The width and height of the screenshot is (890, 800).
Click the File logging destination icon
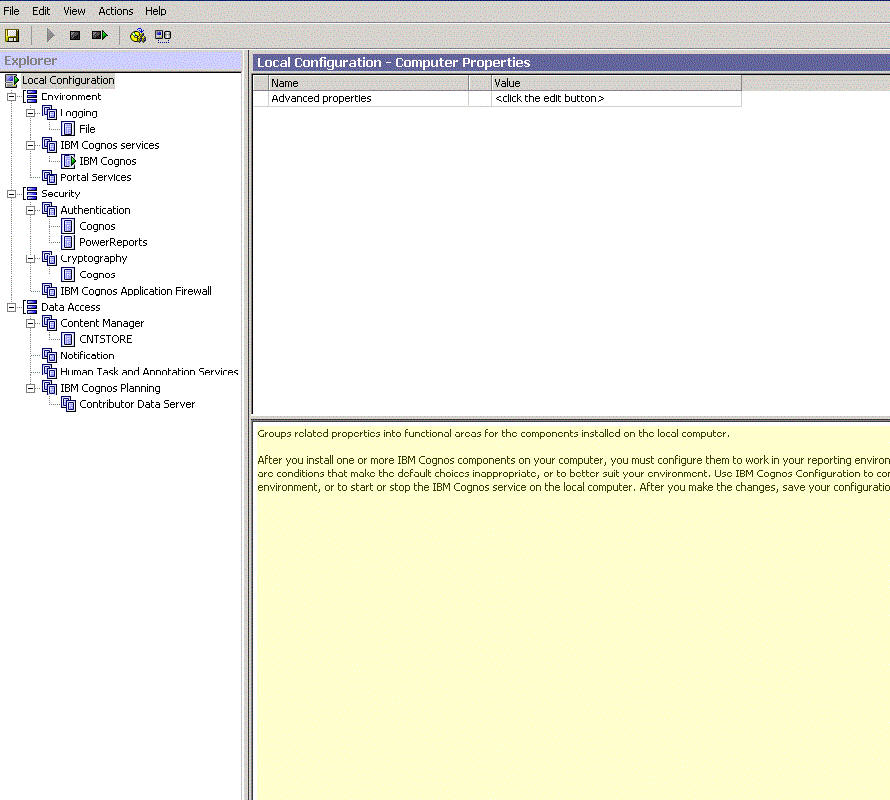click(x=68, y=129)
